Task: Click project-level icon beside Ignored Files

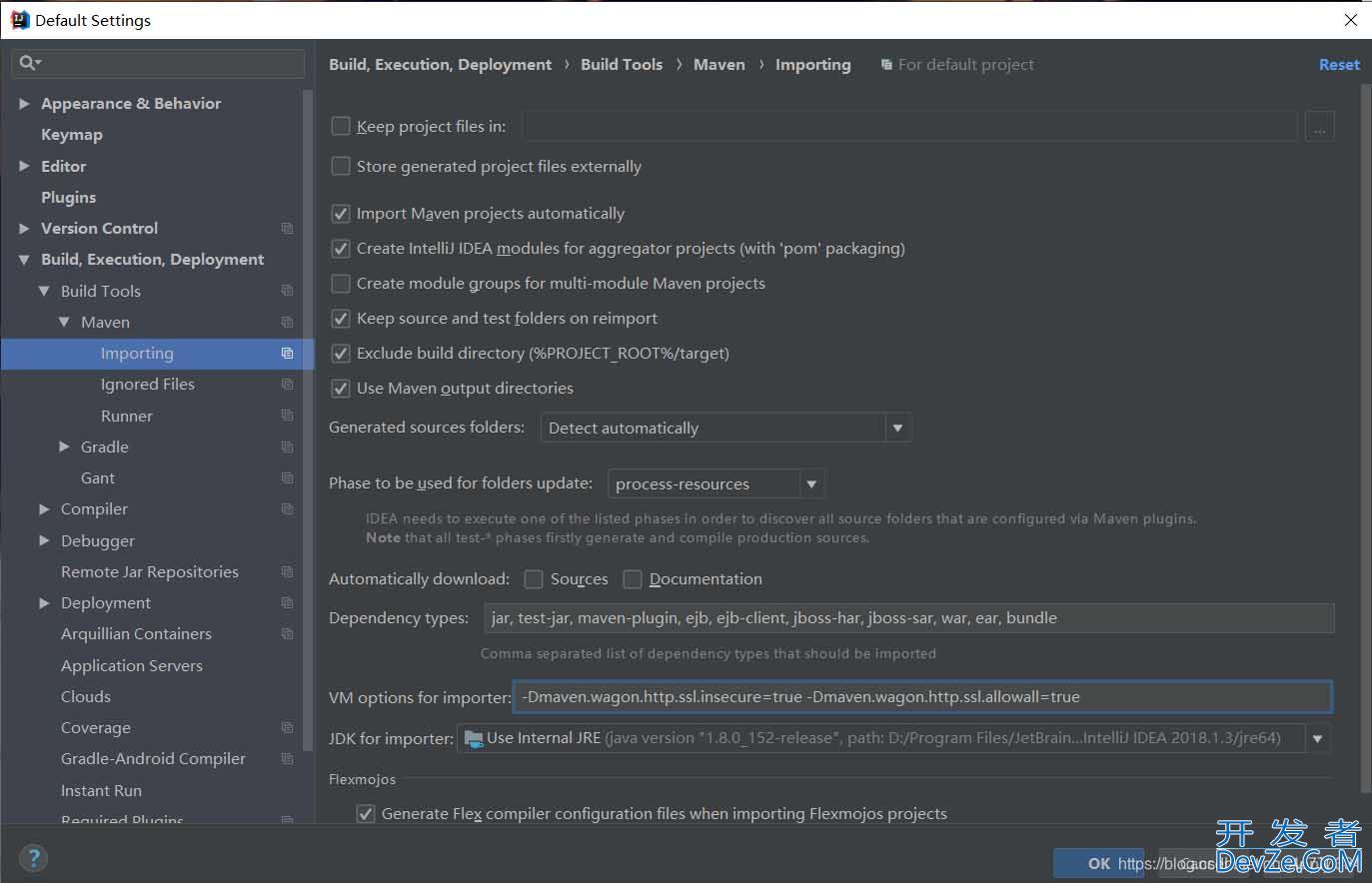Action: 287,385
